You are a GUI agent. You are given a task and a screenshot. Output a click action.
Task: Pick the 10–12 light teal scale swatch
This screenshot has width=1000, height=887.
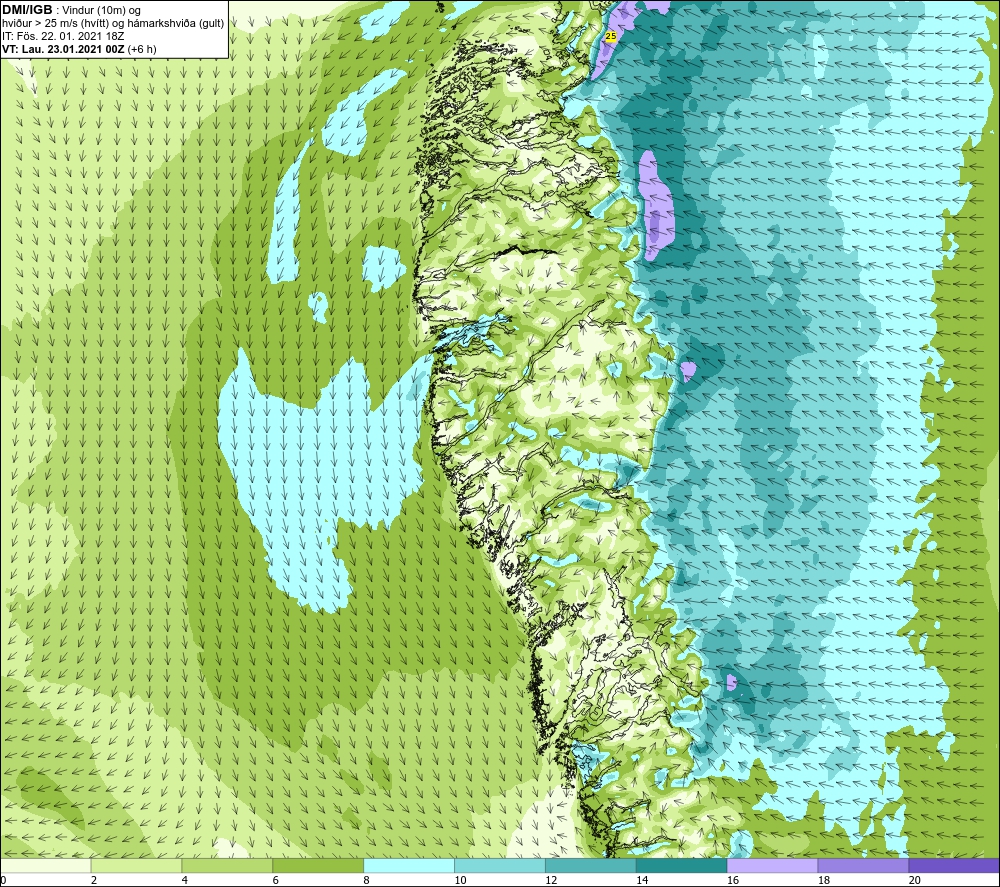(x=500, y=865)
